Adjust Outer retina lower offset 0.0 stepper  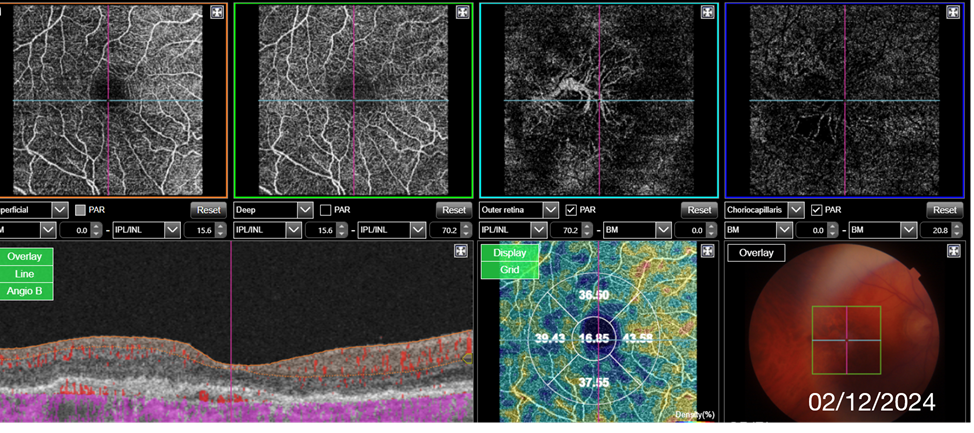click(x=711, y=230)
